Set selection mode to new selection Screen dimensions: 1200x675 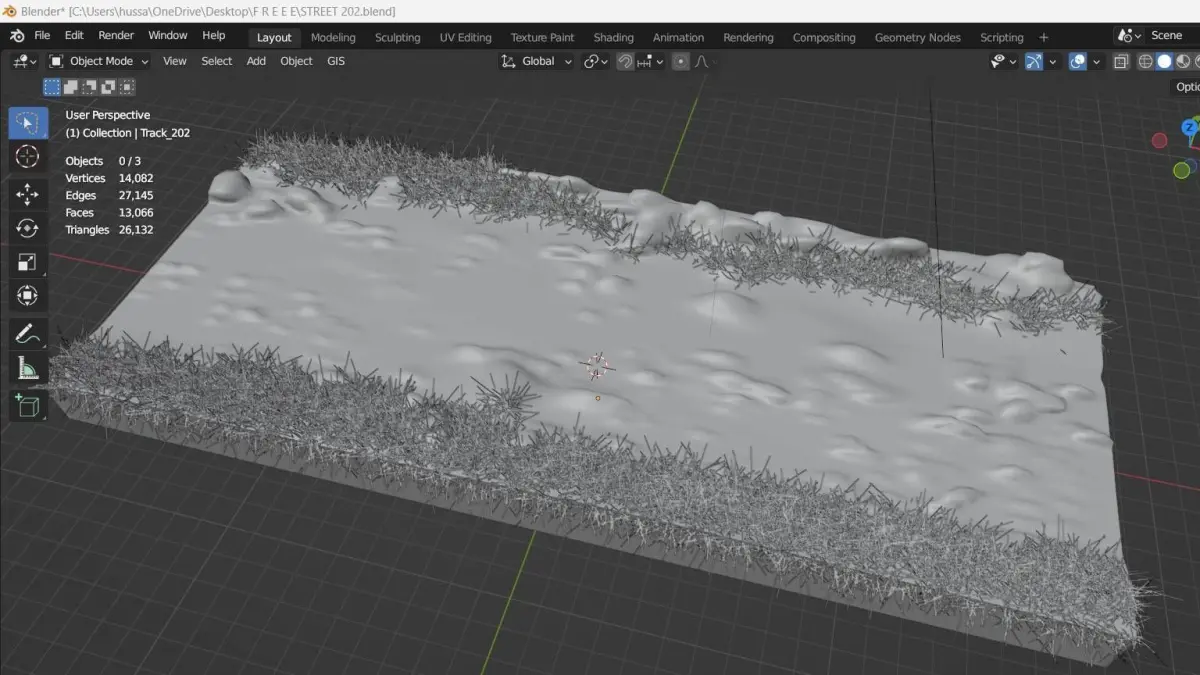point(52,87)
